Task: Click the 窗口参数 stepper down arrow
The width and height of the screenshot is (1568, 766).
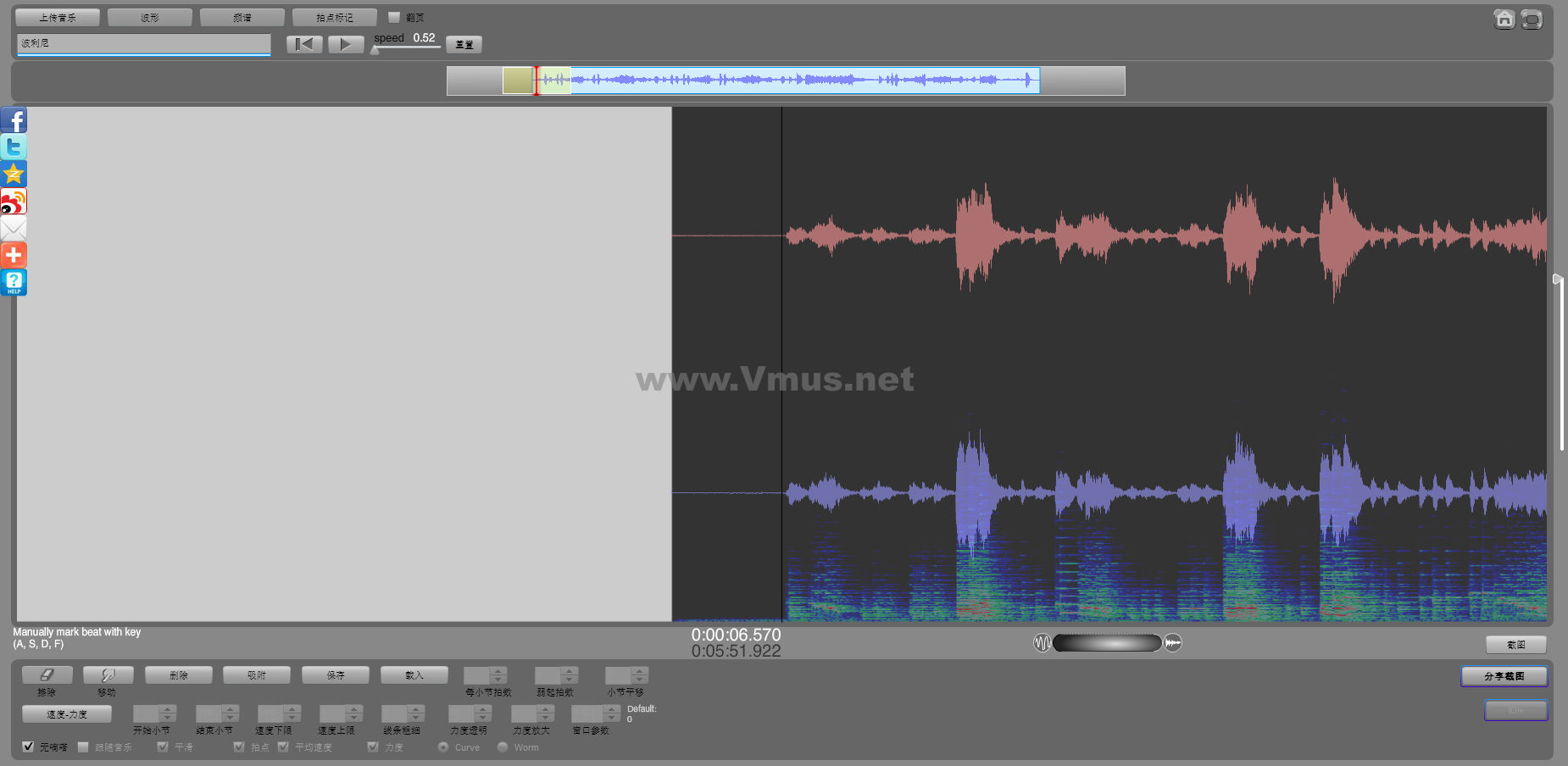Action: 612,718
